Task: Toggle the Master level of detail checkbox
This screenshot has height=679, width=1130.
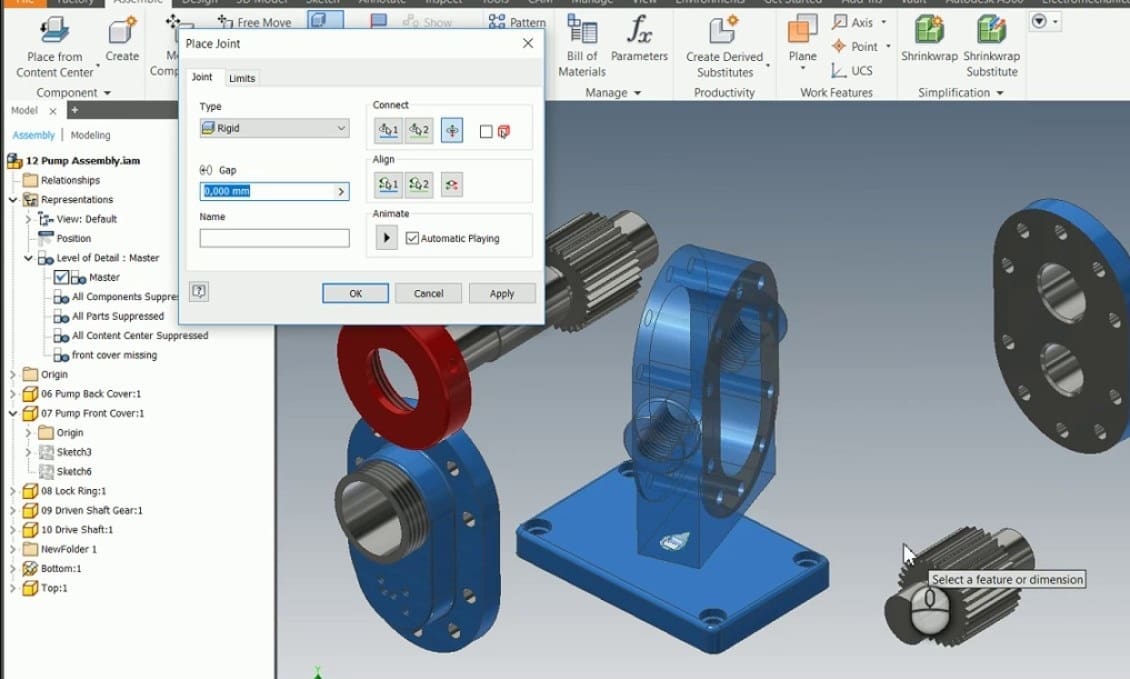Action: 61,277
